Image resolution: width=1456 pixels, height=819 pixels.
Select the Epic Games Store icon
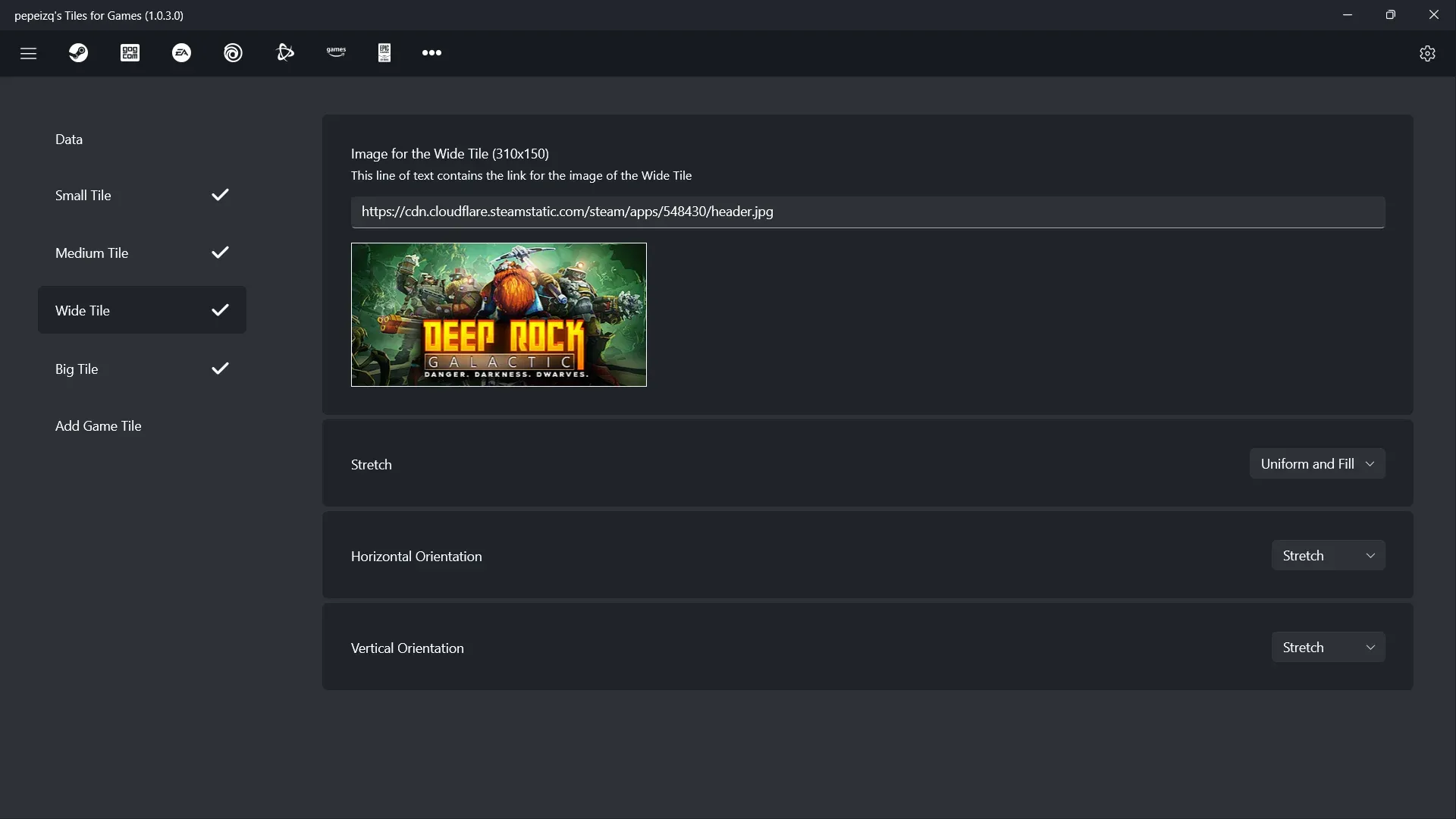[x=384, y=53]
